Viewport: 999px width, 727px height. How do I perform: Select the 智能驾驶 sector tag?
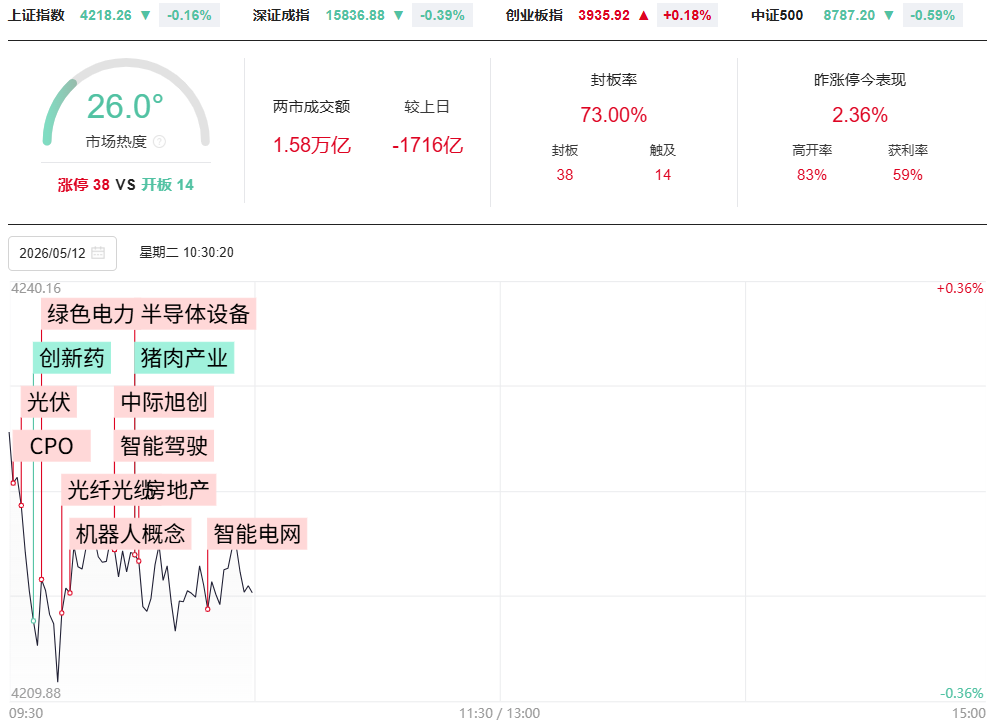[x=164, y=446]
